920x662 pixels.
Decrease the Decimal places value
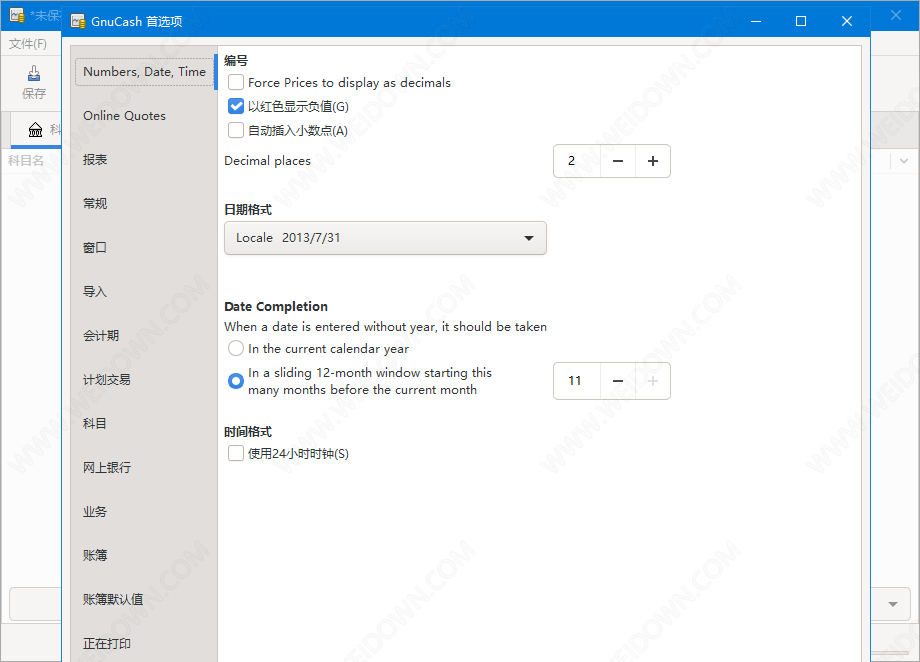point(618,161)
